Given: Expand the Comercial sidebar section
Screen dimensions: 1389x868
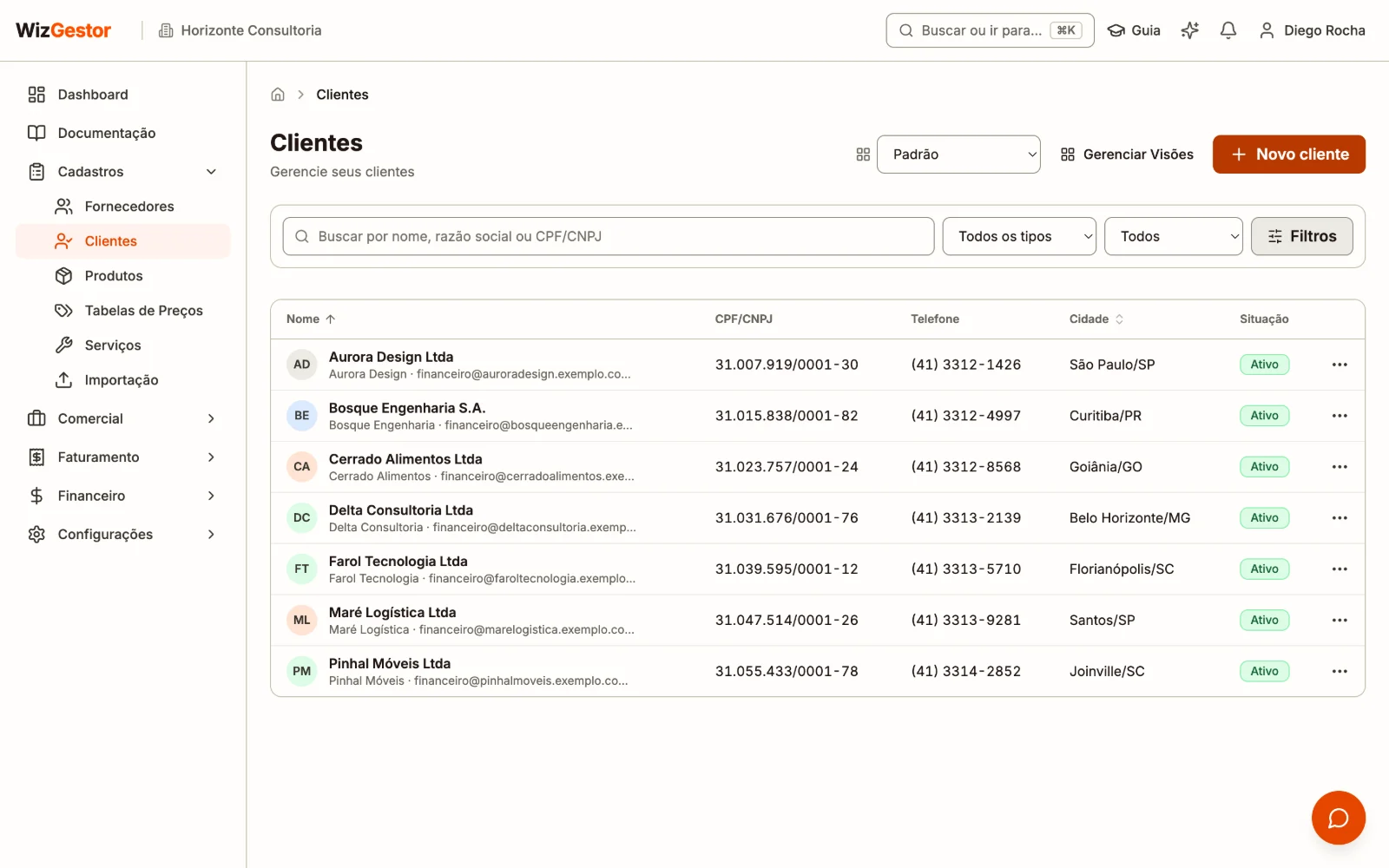Looking at the screenshot, I should [x=122, y=418].
